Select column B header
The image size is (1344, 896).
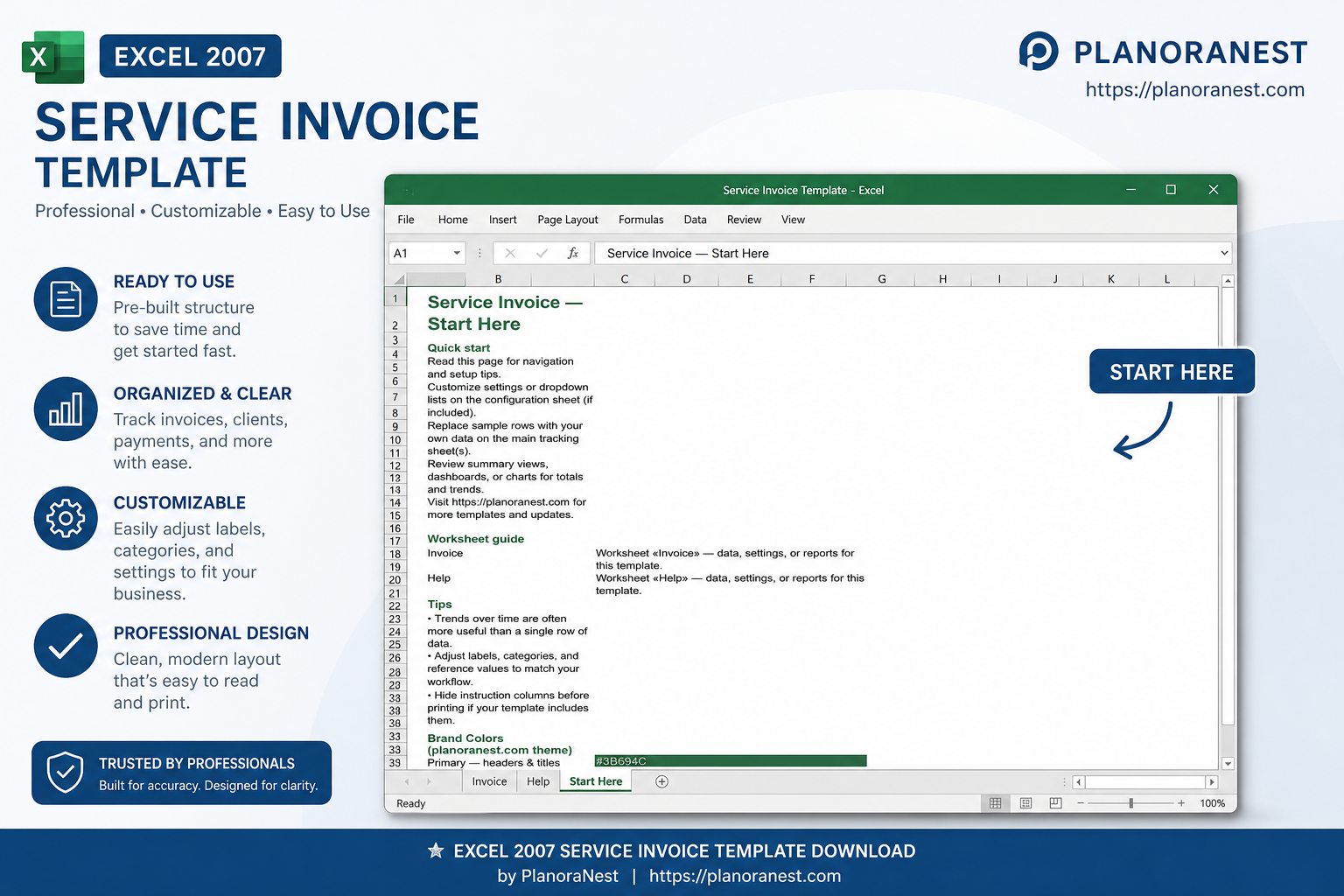pyautogui.click(x=498, y=279)
